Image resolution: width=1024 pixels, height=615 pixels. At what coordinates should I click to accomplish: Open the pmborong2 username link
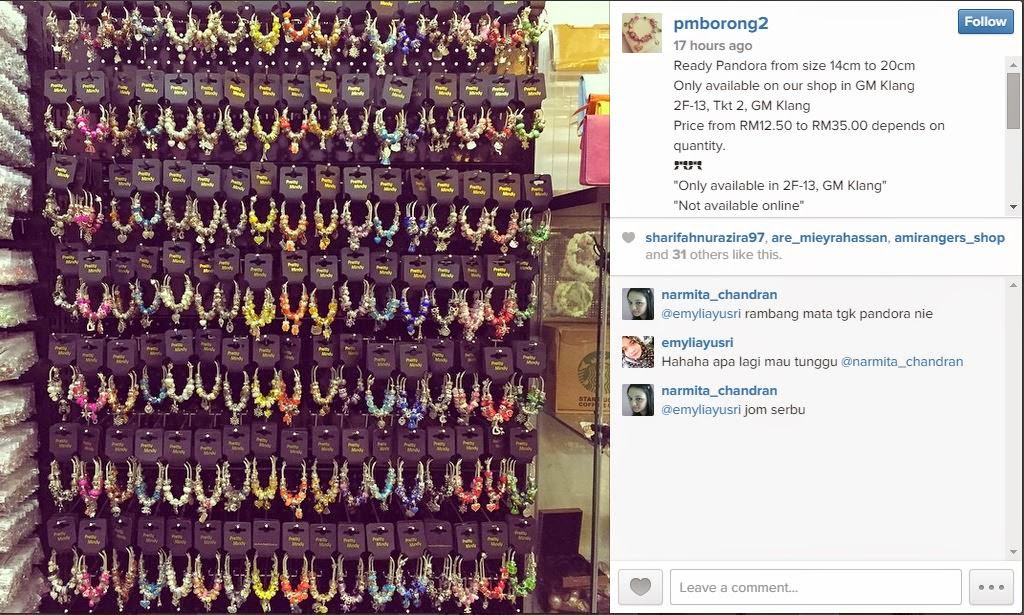tap(720, 24)
